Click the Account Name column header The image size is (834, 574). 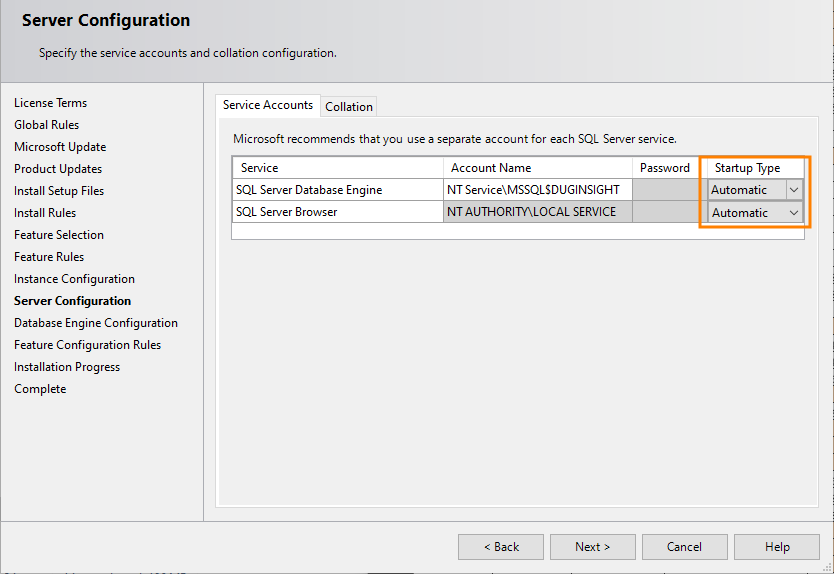pos(538,168)
